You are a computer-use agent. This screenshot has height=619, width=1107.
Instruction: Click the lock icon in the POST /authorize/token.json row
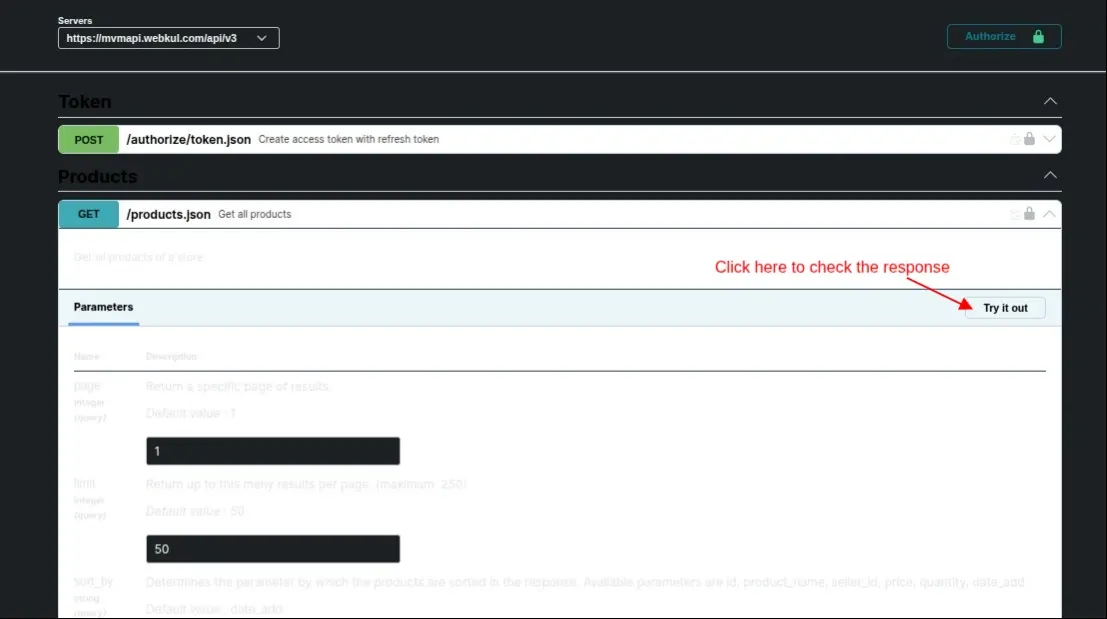[1029, 139]
